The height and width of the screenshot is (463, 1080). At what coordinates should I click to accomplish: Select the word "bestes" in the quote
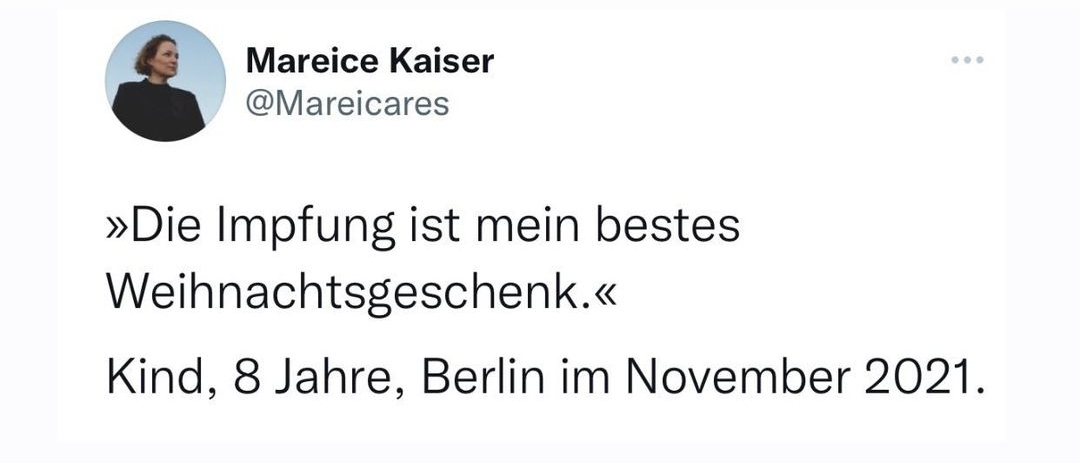[x=667, y=227]
